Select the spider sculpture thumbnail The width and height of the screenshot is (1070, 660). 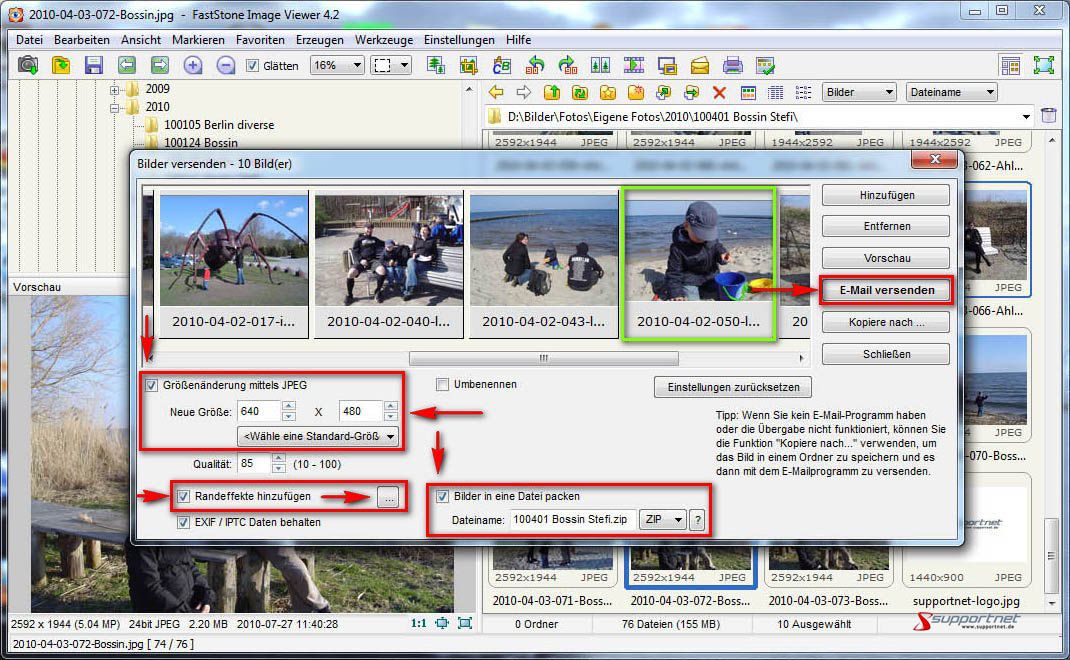point(234,250)
